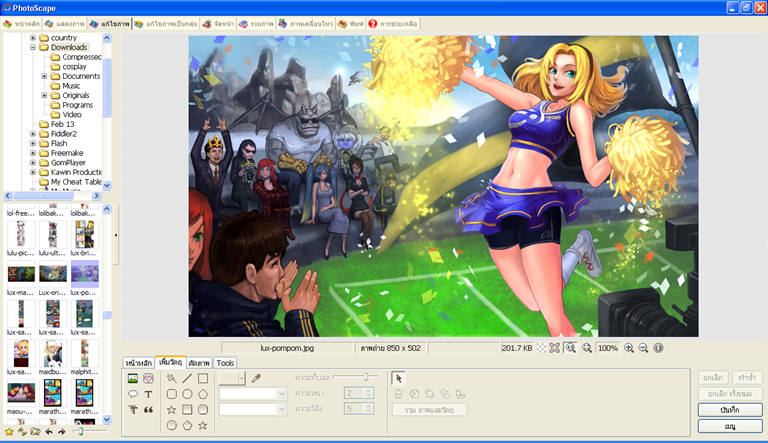Click the fit-to-window zoom icon
The width and height of the screenshot is (768, 443).
[554, 348]
